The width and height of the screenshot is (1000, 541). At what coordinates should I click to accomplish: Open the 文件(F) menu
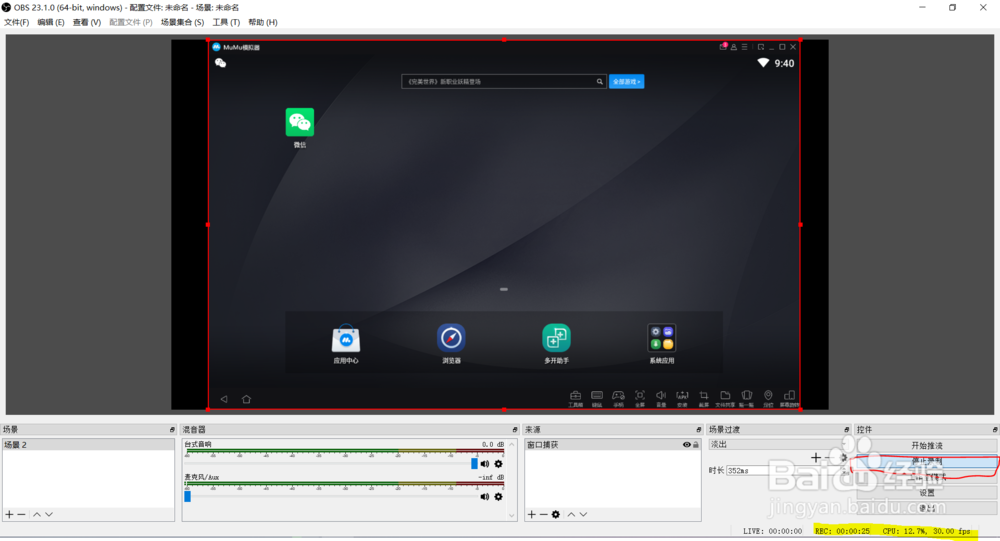point(17,22)
